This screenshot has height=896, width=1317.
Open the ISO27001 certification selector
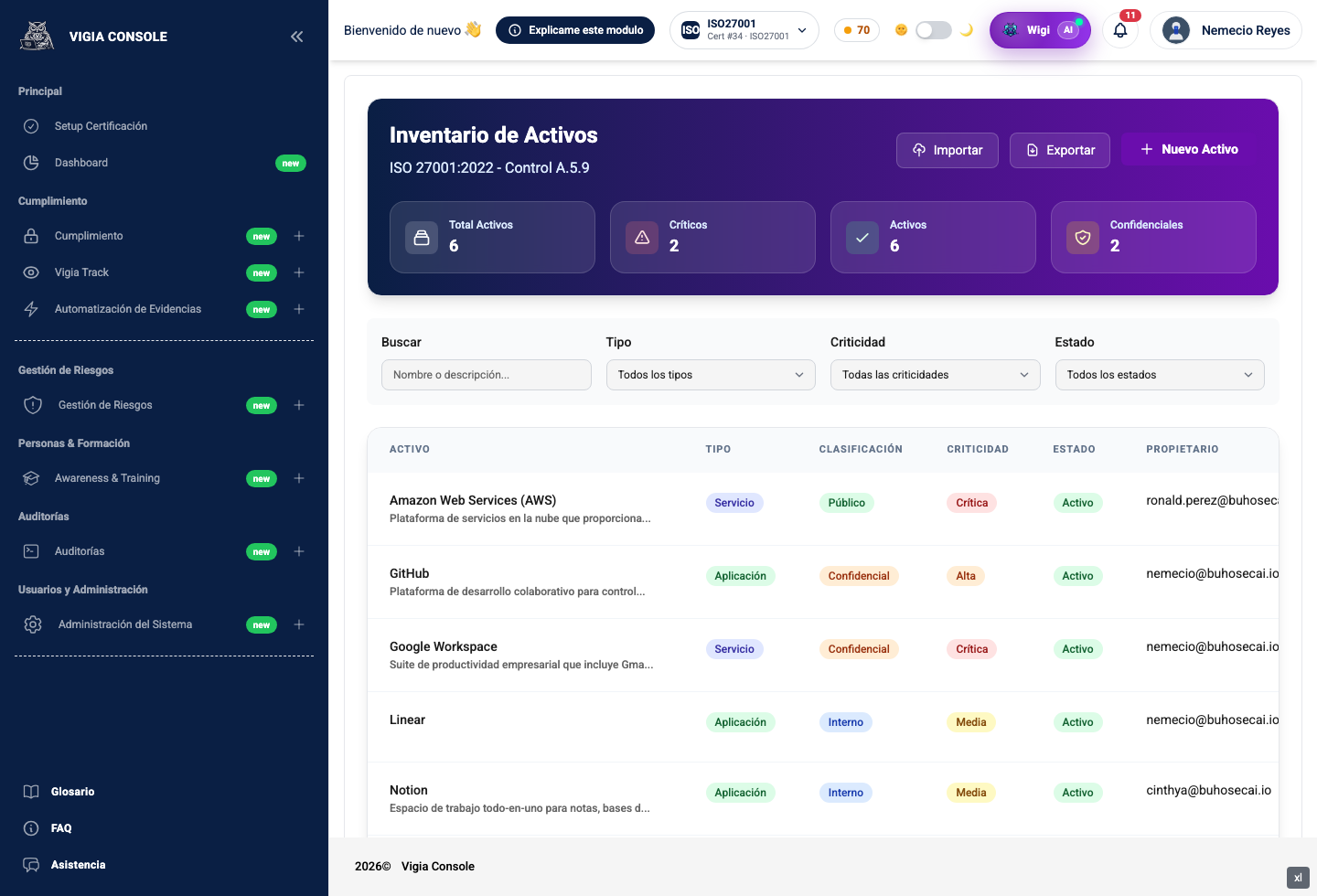[744, 30]
